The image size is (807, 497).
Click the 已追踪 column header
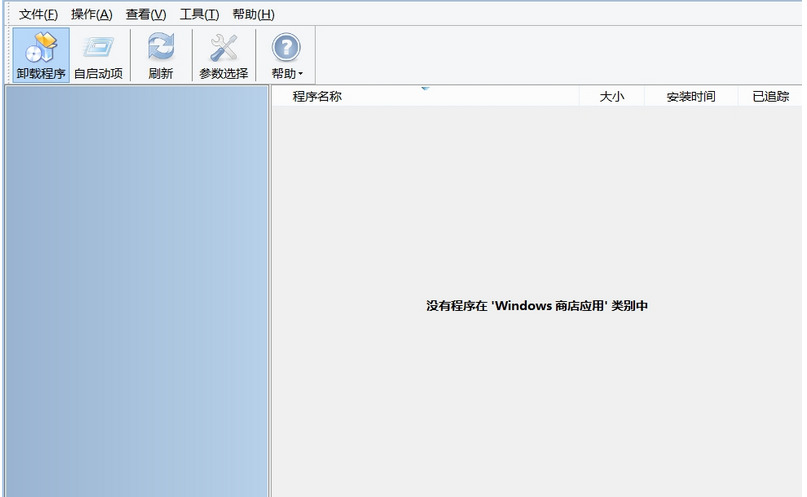coord(770,96)
